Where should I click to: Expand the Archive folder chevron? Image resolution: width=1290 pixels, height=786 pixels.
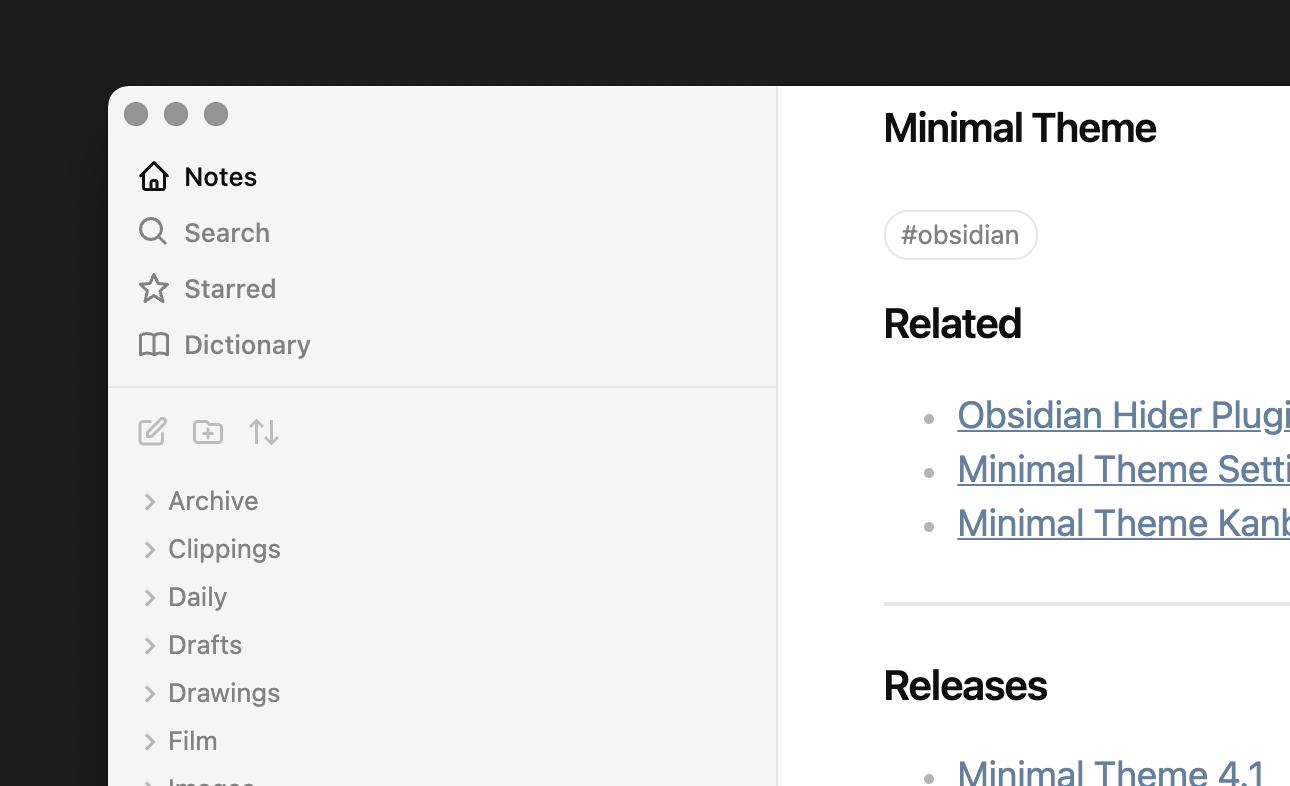coord(149,501)
